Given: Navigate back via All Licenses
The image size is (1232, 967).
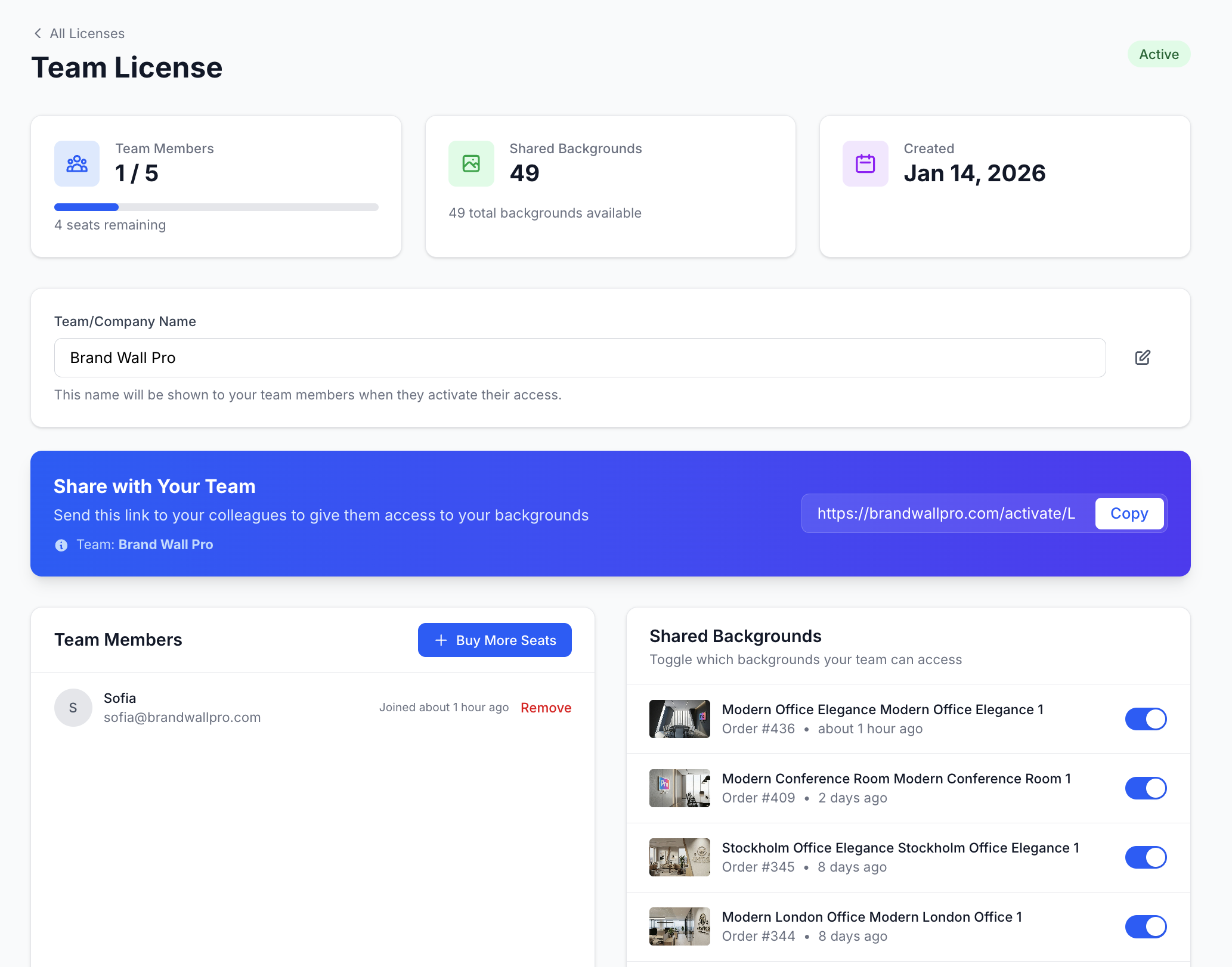Looking at the screenshot, I should (87, 33).
